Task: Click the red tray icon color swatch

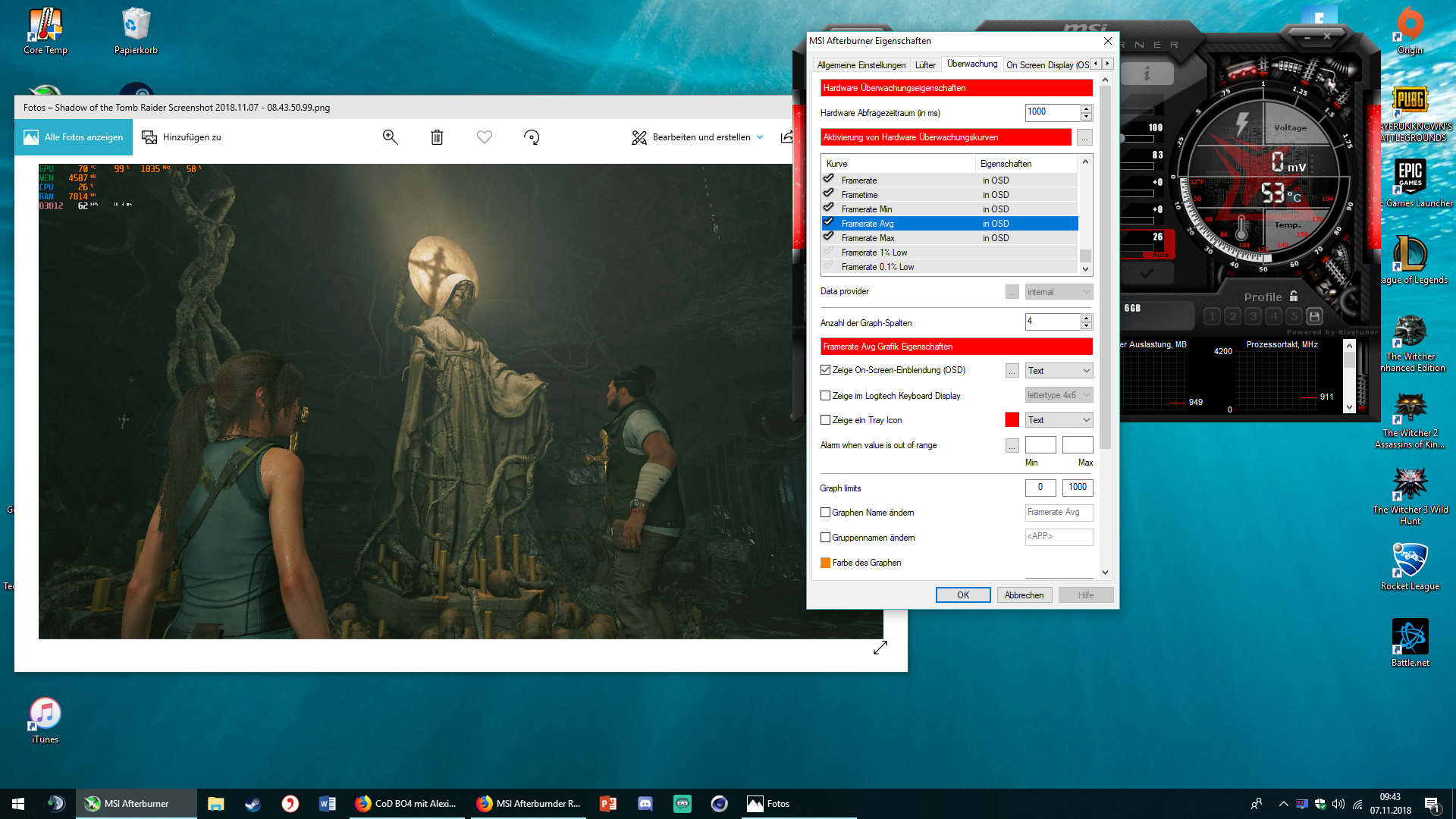Action: point(1012,420)
